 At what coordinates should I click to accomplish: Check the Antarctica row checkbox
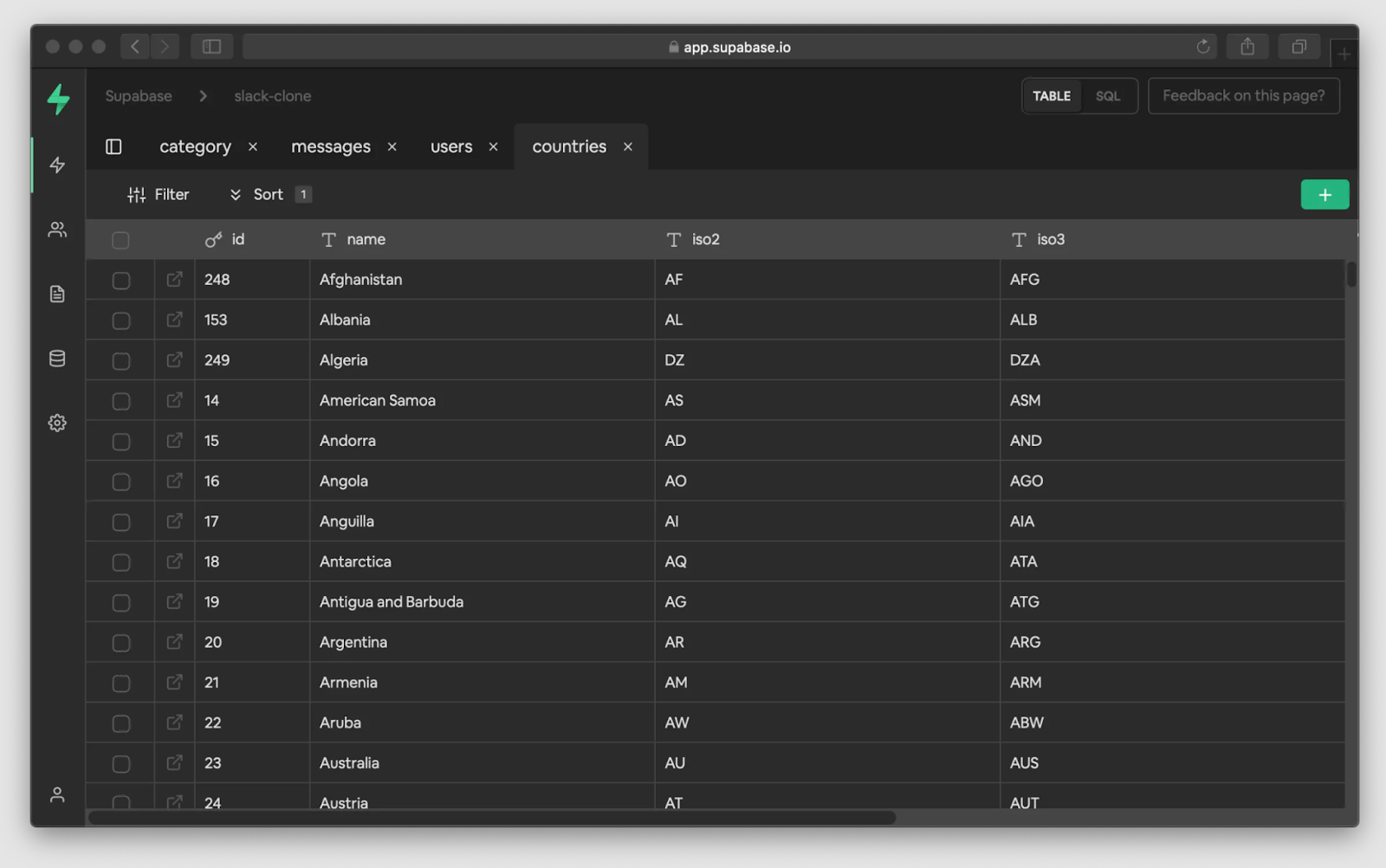tap(121, 562)
